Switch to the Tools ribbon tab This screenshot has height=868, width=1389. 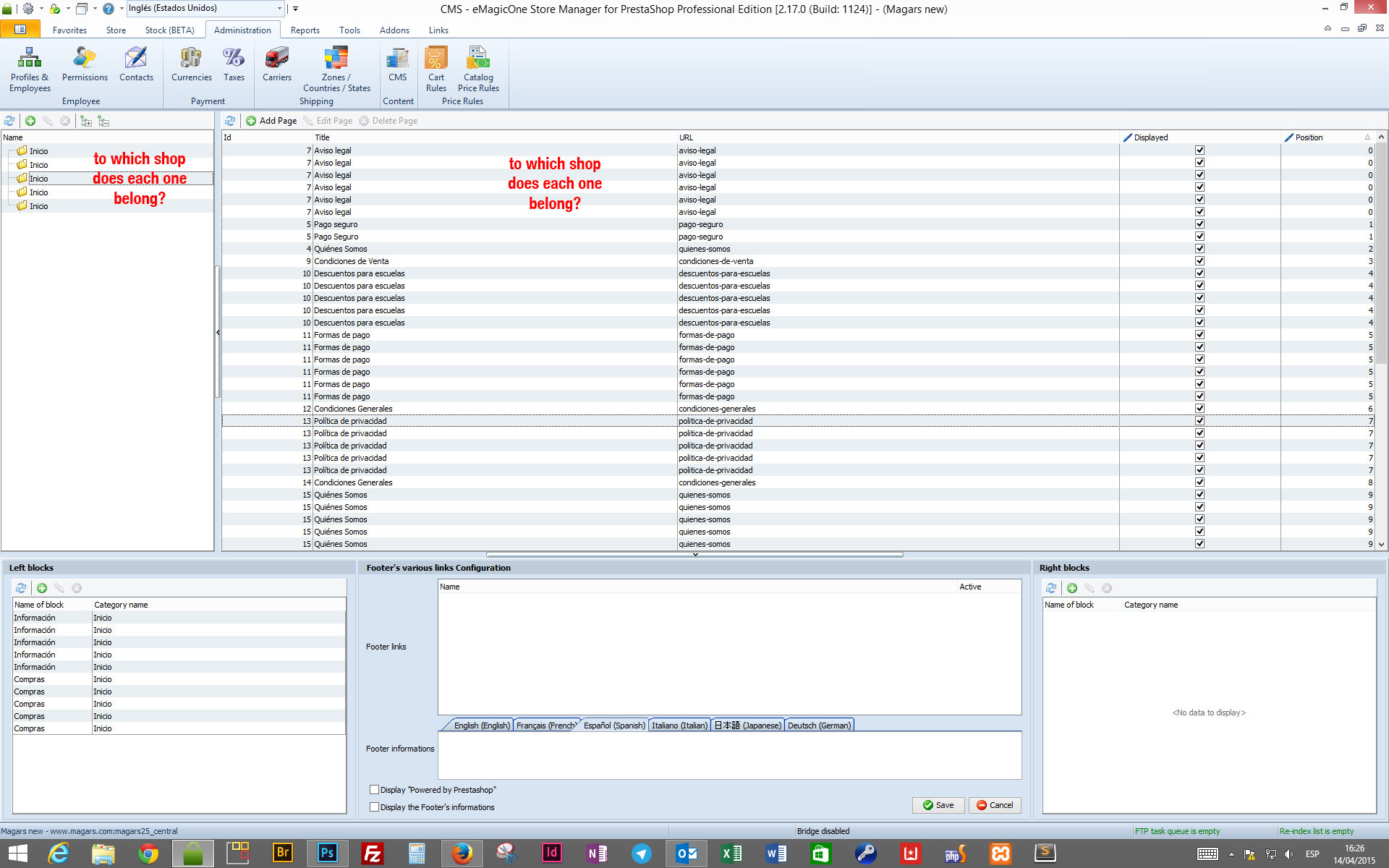[349, 30]
